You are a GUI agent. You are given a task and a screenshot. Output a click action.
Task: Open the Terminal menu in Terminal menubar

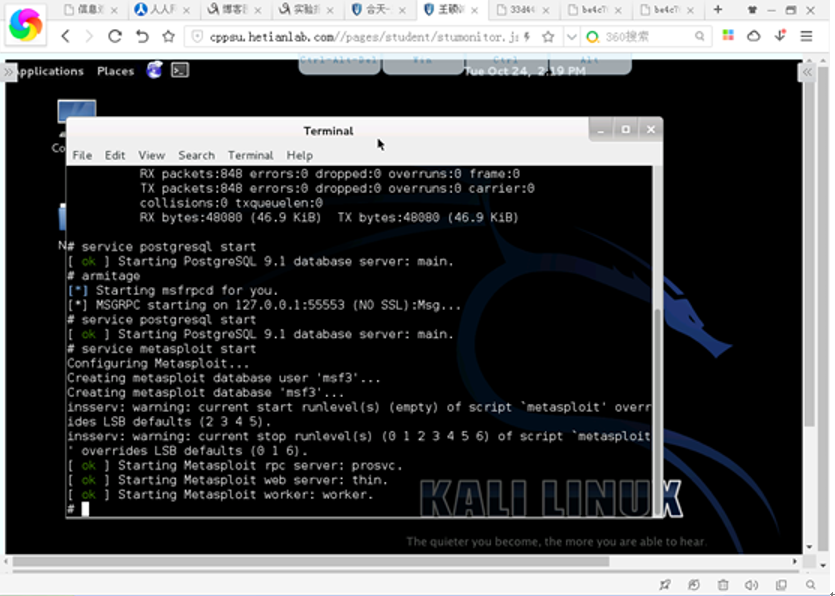(250, 155)
